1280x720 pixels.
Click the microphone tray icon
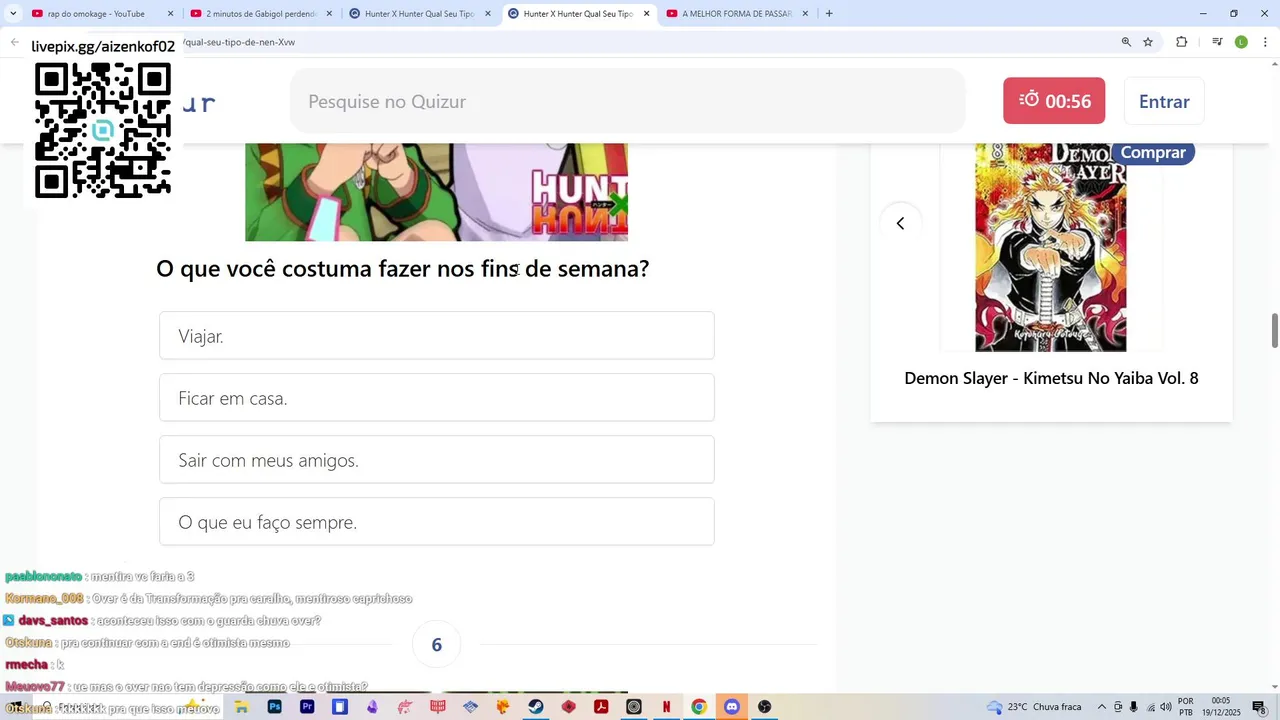(x=1133, y=707)
